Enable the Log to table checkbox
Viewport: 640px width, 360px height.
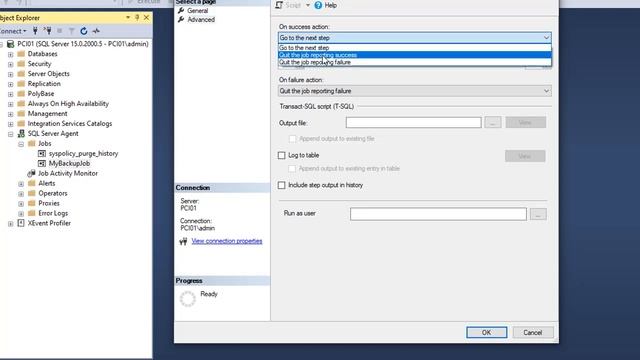tap(282, 156)
